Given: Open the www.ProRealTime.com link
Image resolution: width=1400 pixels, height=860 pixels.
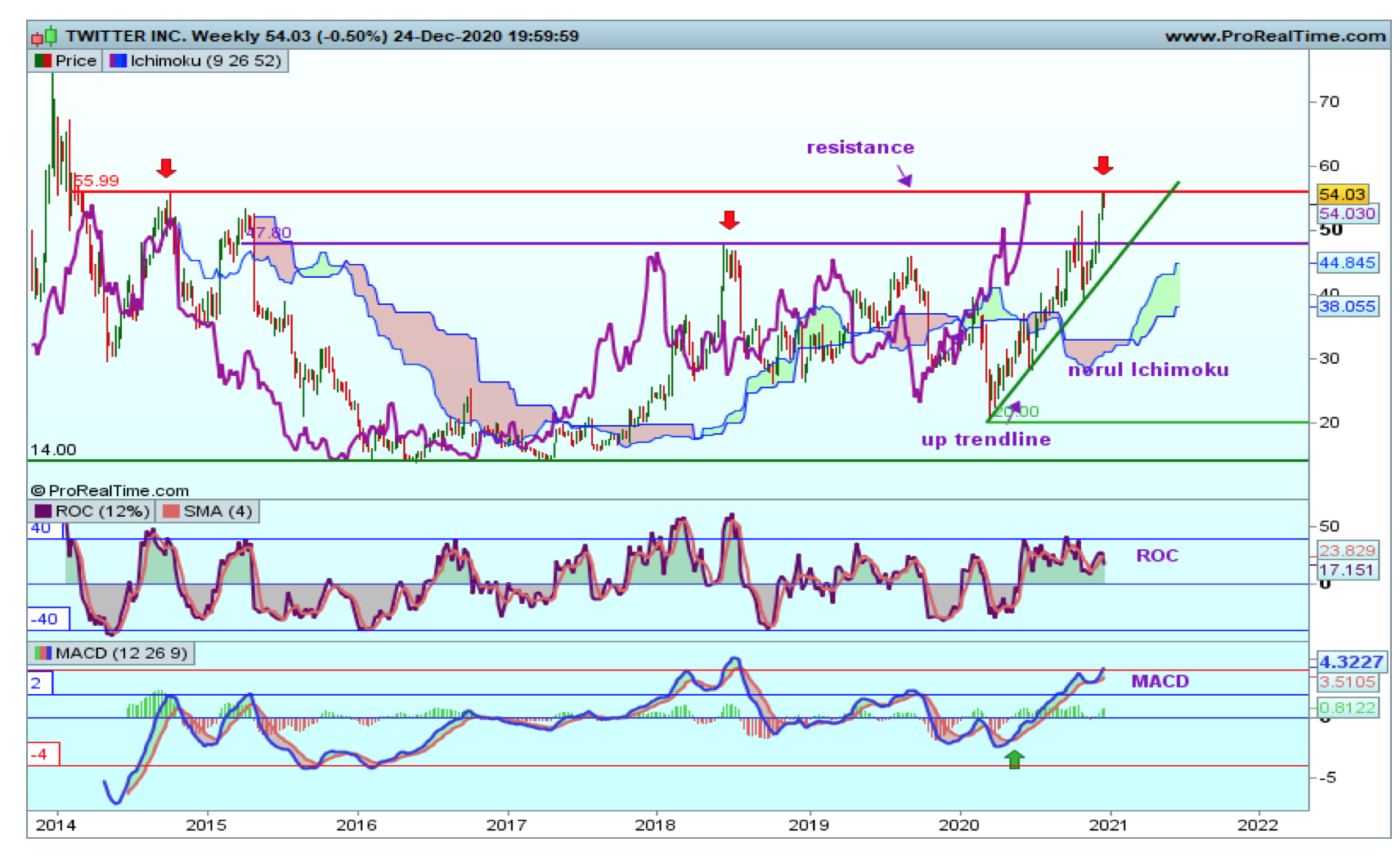Looking at the screenshot, I should pos(1275,36).
